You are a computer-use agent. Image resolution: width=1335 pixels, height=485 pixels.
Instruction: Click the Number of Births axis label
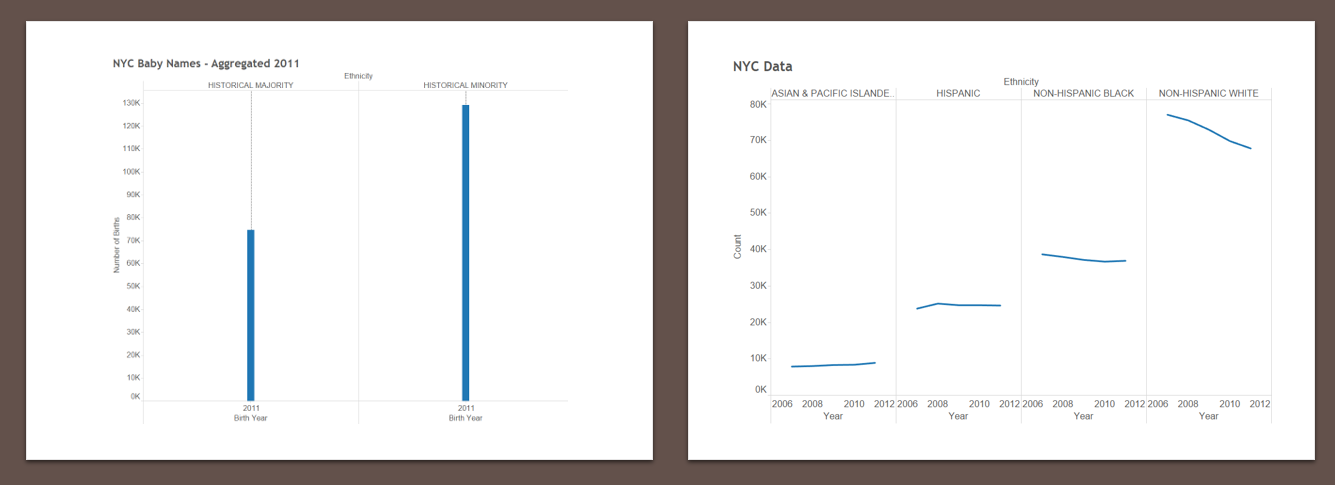pyautogui.click(x=116, y=245)
